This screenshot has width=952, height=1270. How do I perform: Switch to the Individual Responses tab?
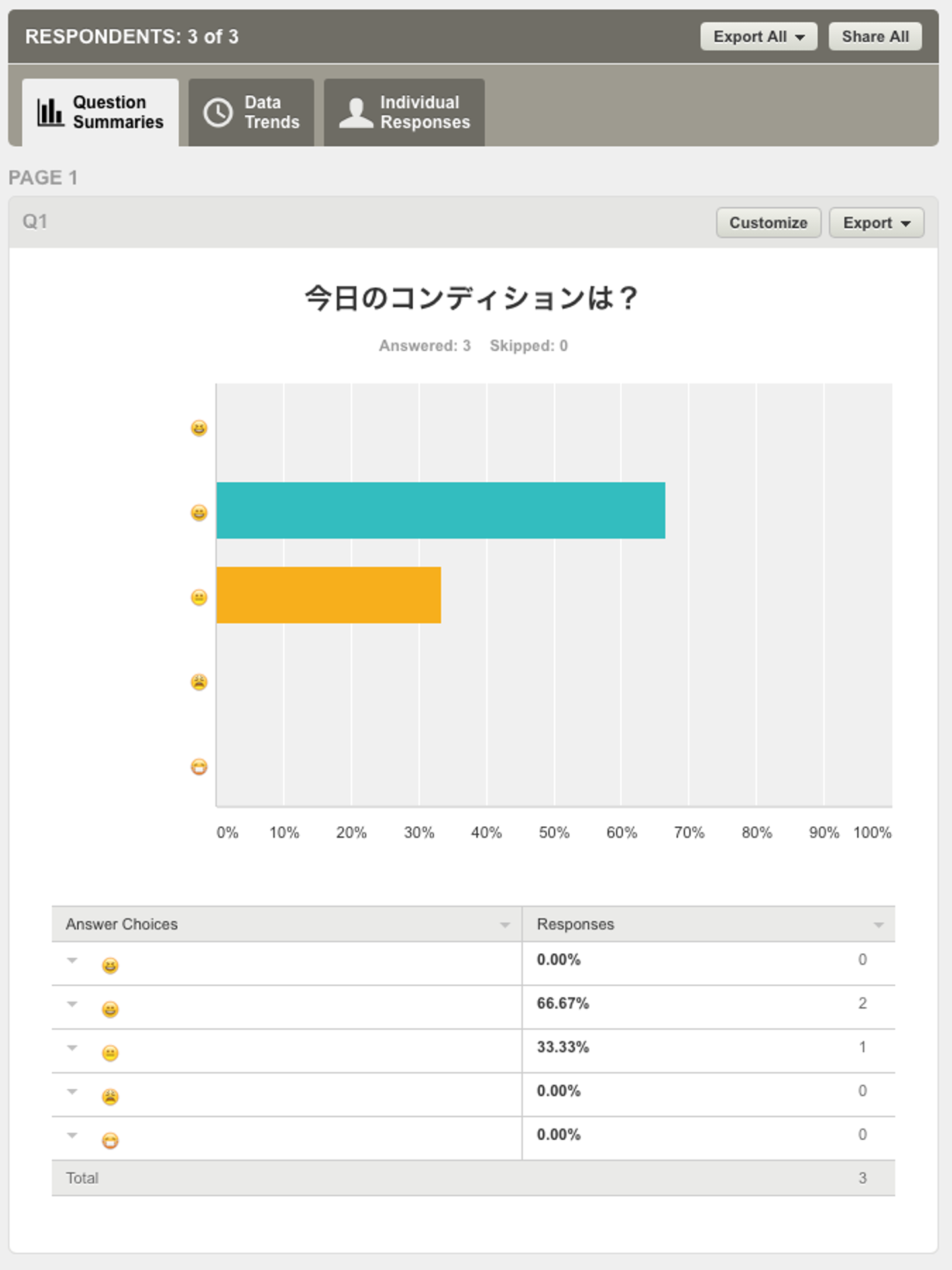tap(404, 112)
